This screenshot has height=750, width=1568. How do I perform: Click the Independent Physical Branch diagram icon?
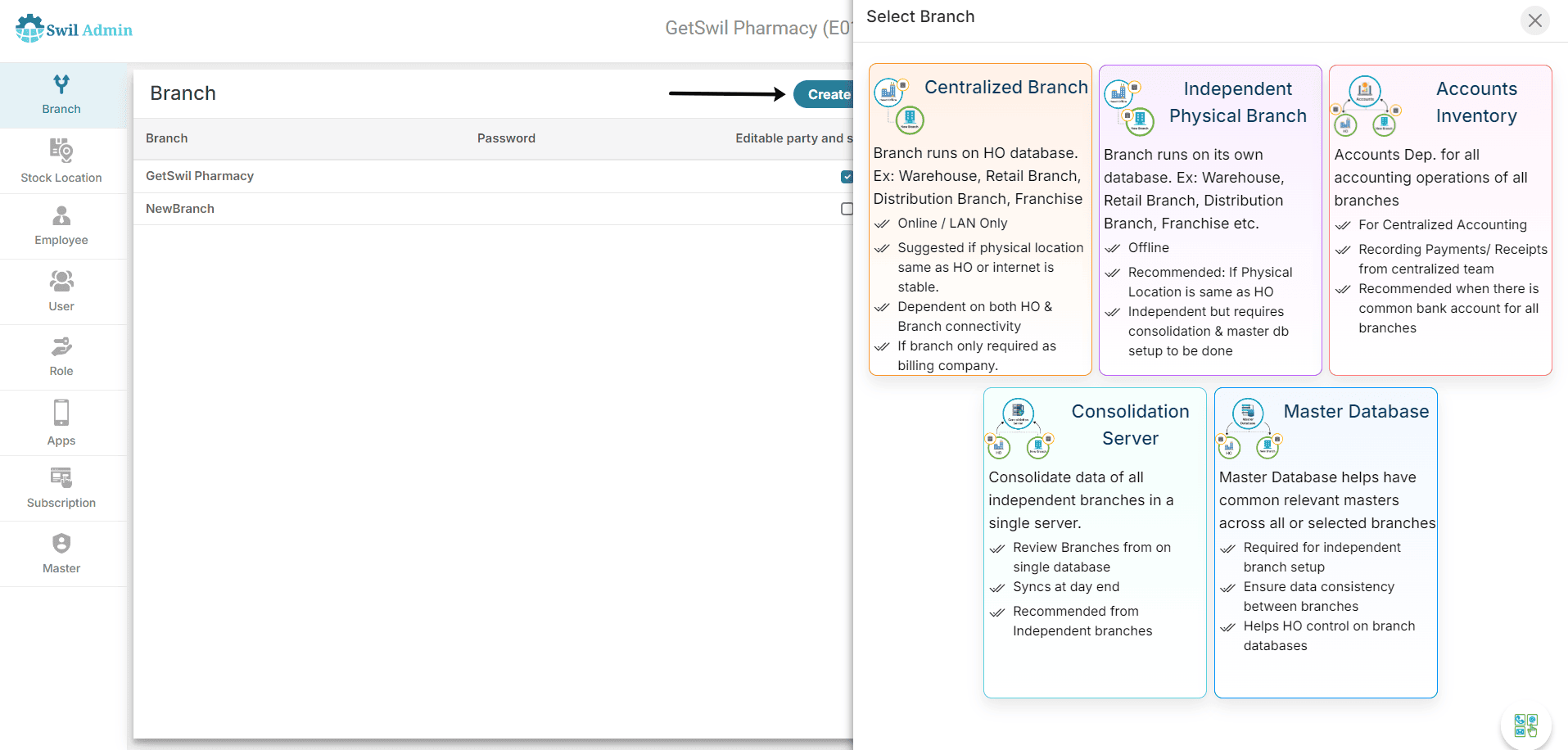coord(1129,106)
